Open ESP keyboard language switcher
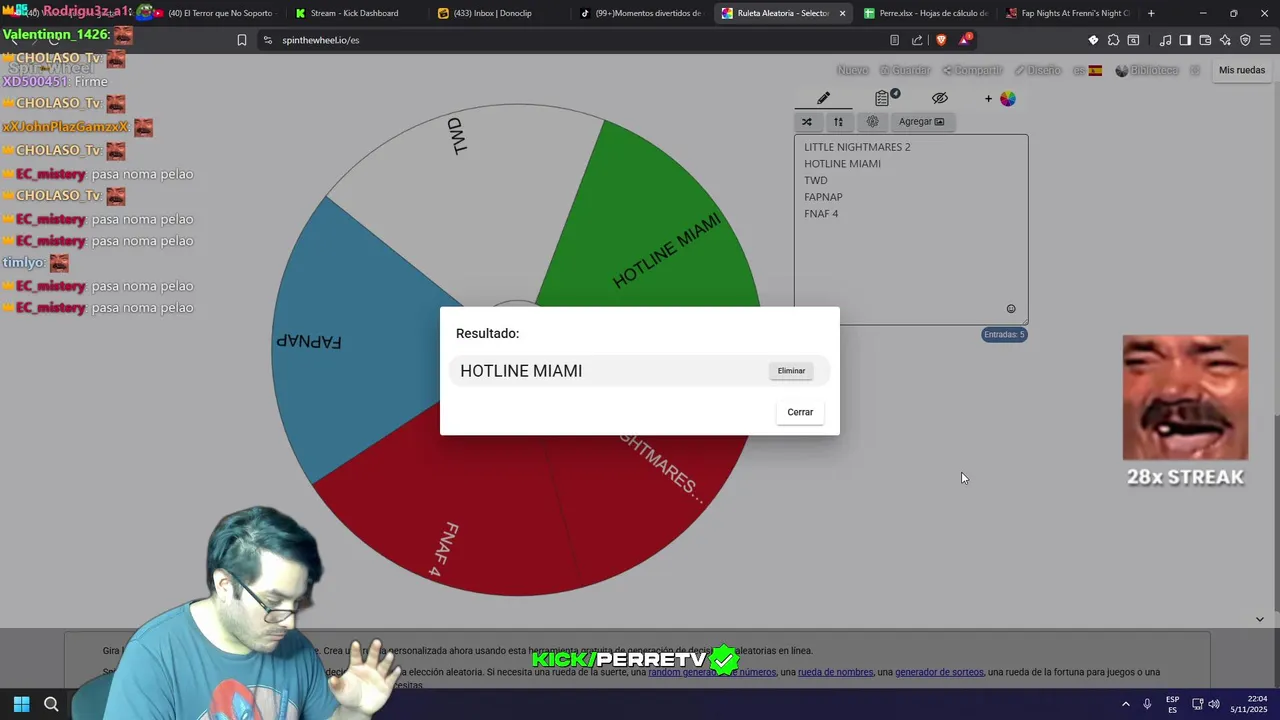1280x720 pixels. (1172, 704)
